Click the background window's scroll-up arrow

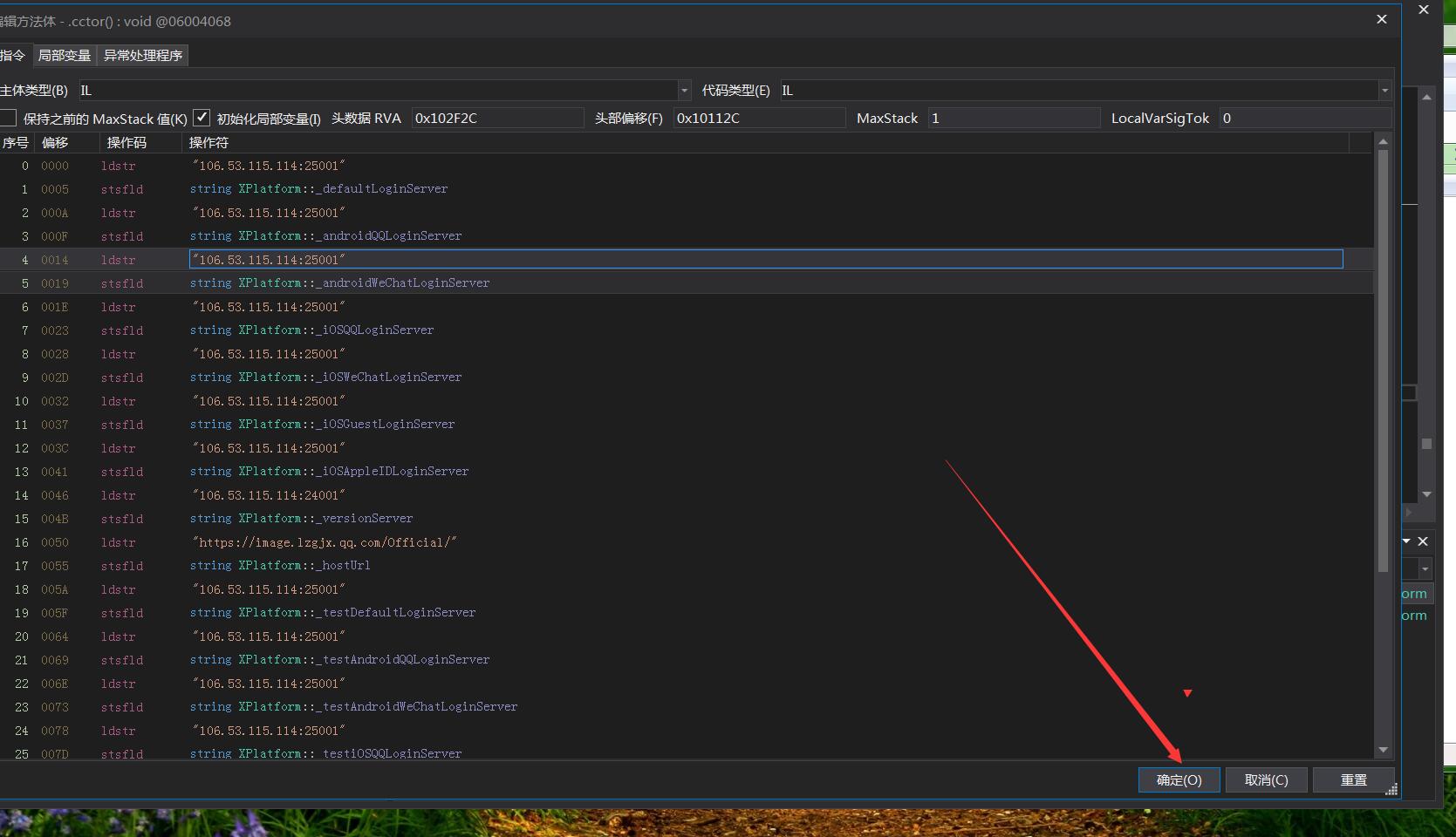(1426, 97)
